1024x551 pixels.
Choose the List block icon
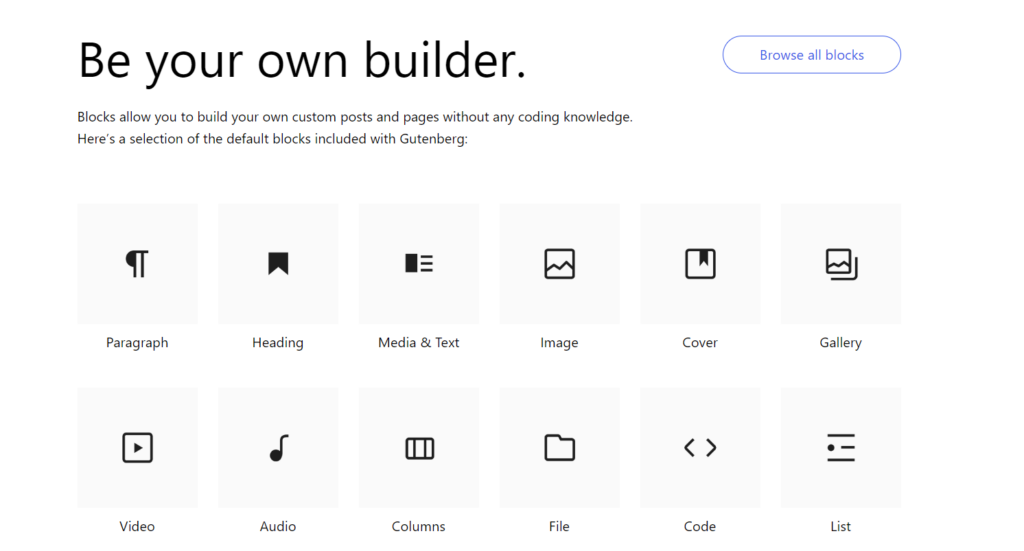click(x=841, y=448)
